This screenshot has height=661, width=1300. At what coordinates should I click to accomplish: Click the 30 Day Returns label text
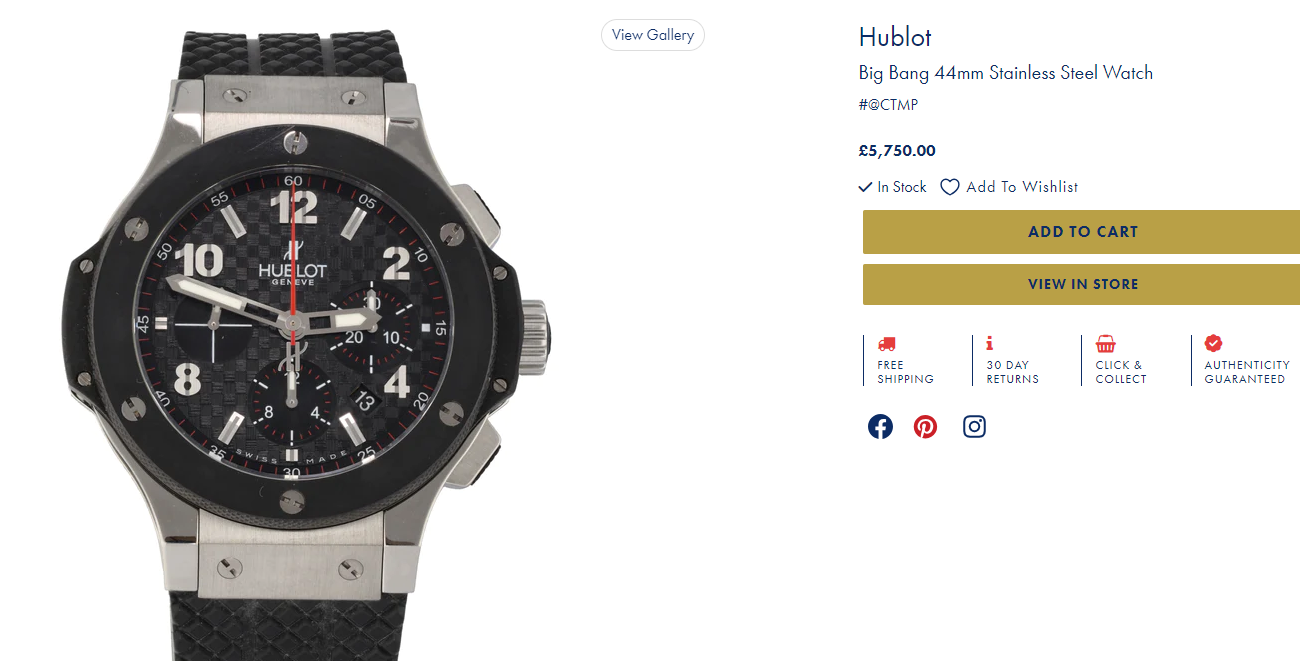click(1012, 372)
